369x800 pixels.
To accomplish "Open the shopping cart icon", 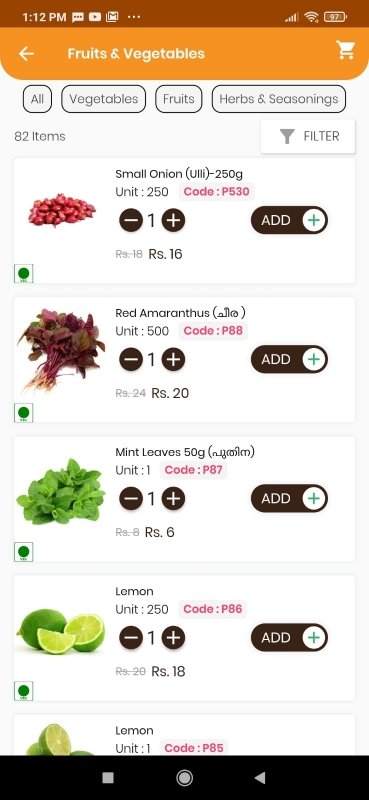I will click(346, 50).
